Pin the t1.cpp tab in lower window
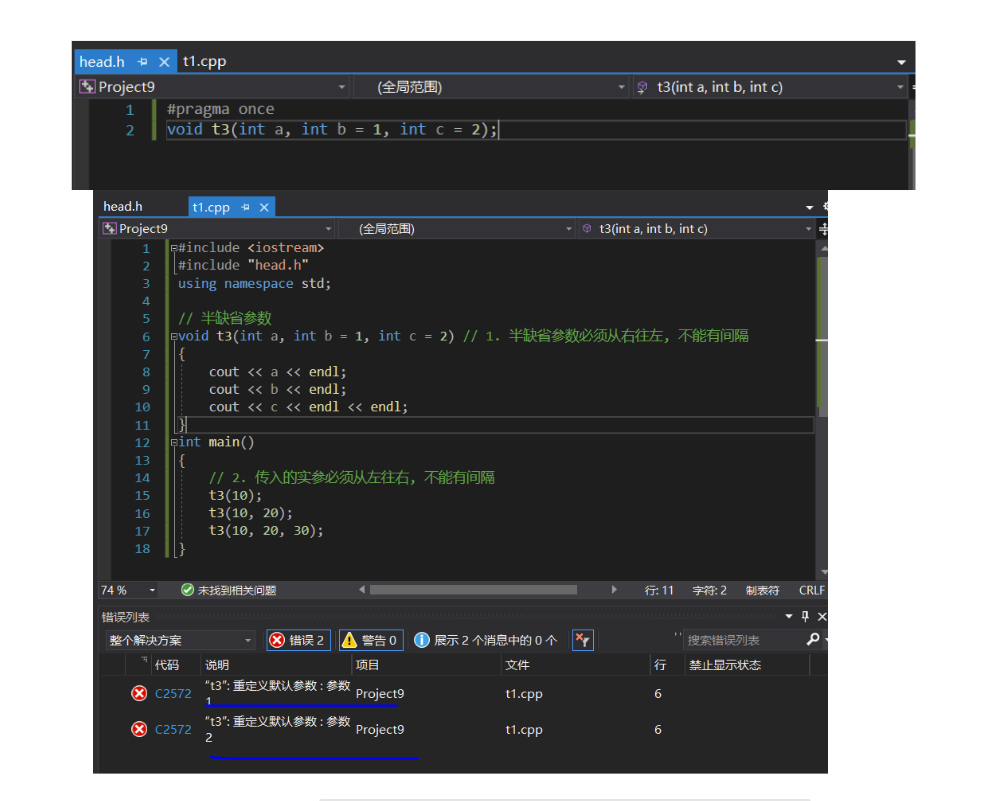This screenshot has width=1003, height=801. [246, 207]
